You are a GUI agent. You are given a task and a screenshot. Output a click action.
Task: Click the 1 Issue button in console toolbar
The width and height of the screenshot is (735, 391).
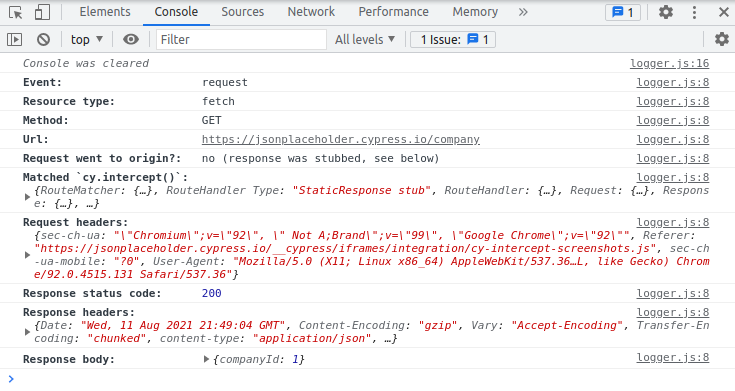(453, 39)
